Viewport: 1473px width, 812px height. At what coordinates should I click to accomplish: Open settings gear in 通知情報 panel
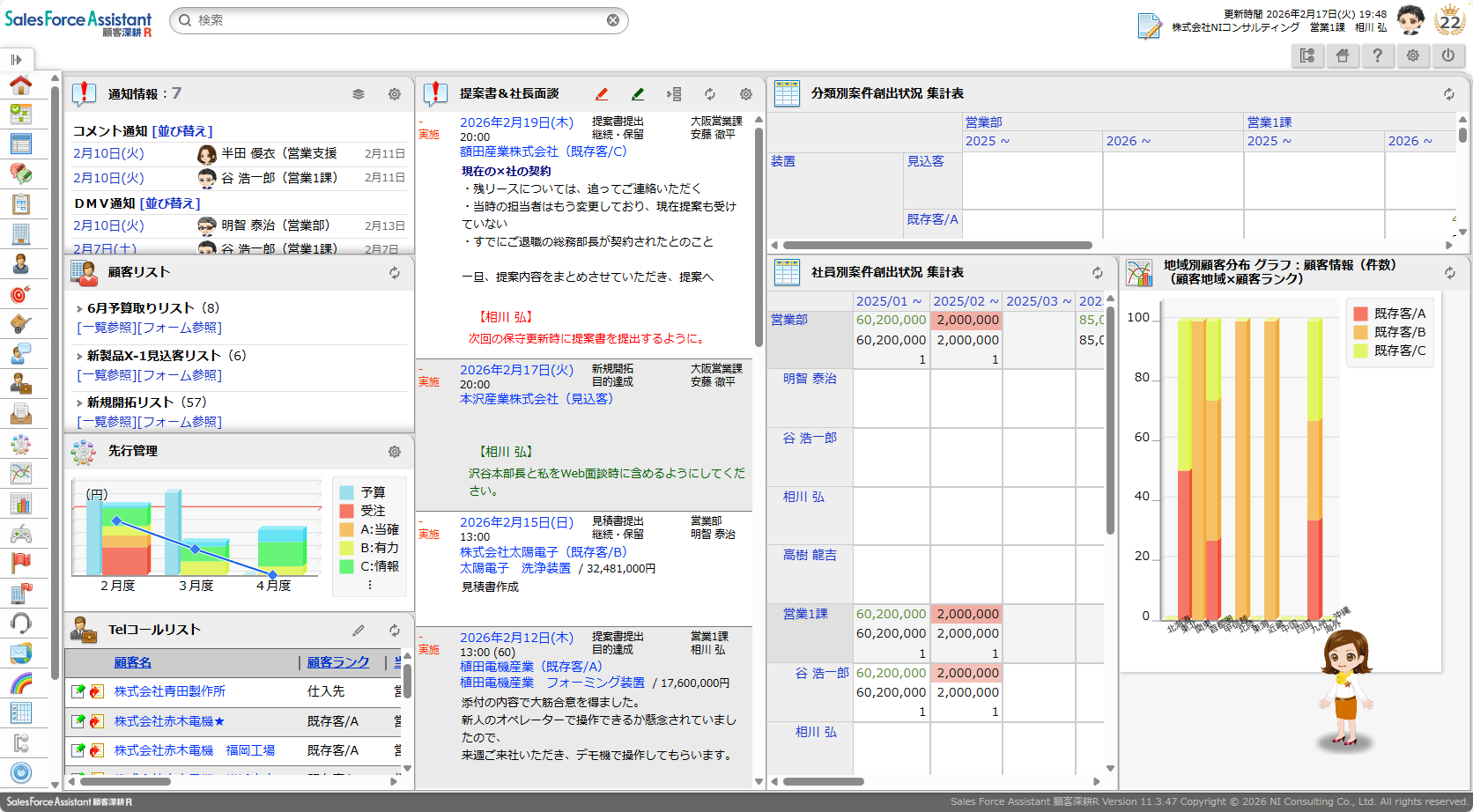click(395, 94)
